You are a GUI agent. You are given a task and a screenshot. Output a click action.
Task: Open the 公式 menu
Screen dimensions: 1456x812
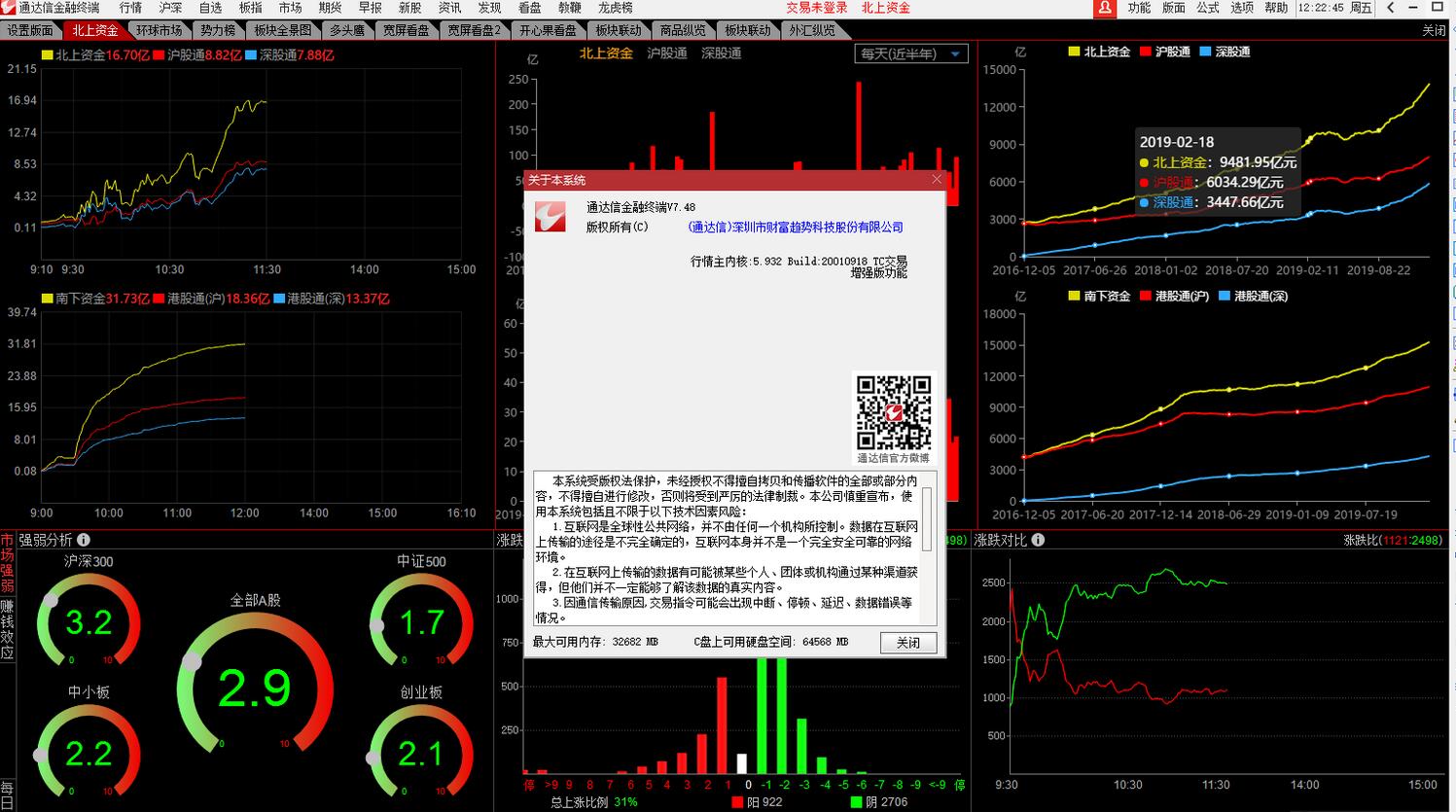[x=1208, y=8]
